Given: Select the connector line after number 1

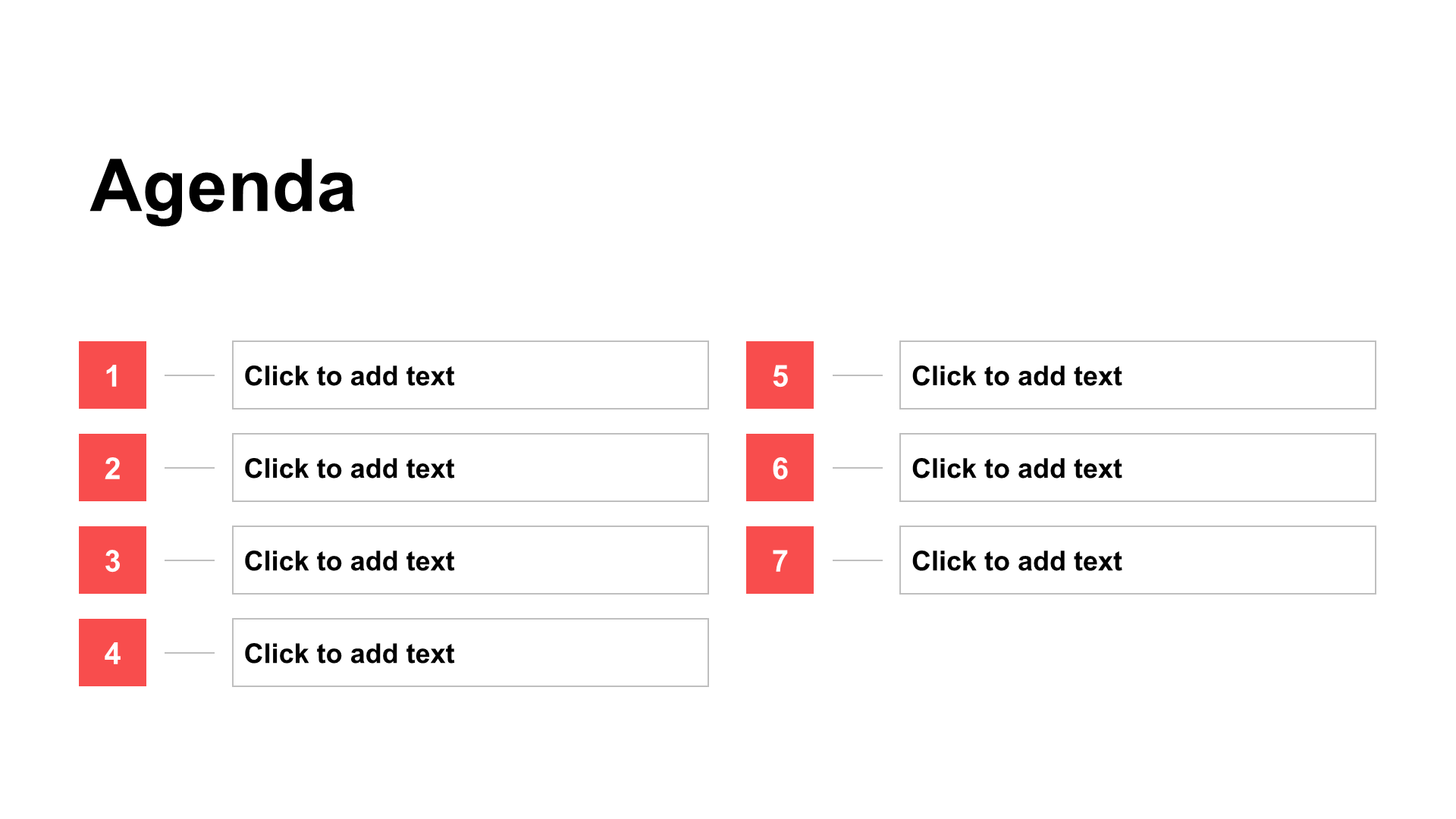Looking at the screenshot, I should [x=190, y=375].
